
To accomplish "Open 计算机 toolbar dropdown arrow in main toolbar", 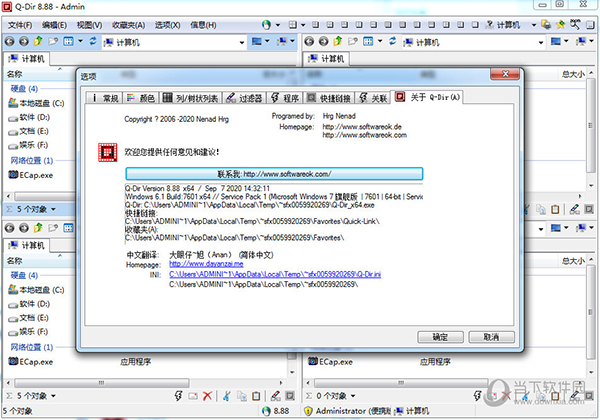I will (534, 25).
